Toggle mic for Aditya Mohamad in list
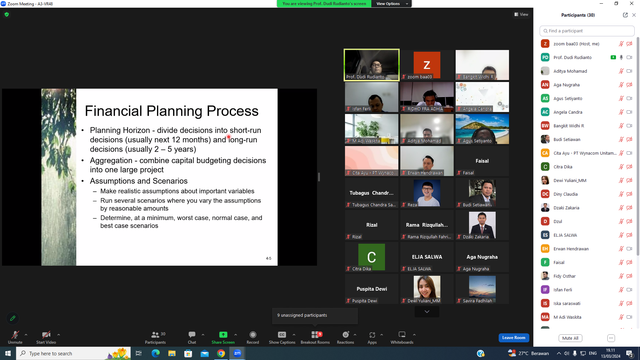 pyautogui.click(x=621, y=71)
